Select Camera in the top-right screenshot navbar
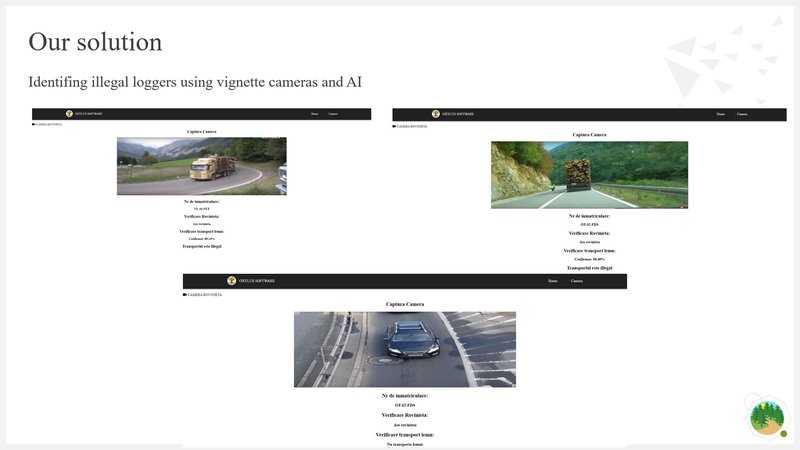Viewport: 800px width, 450px height. click(742, 114)
